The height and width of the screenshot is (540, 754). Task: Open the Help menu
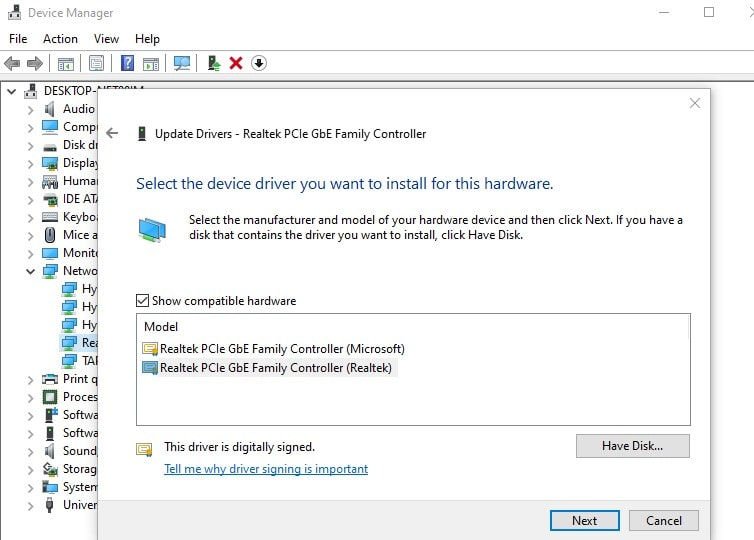(147, 38)
